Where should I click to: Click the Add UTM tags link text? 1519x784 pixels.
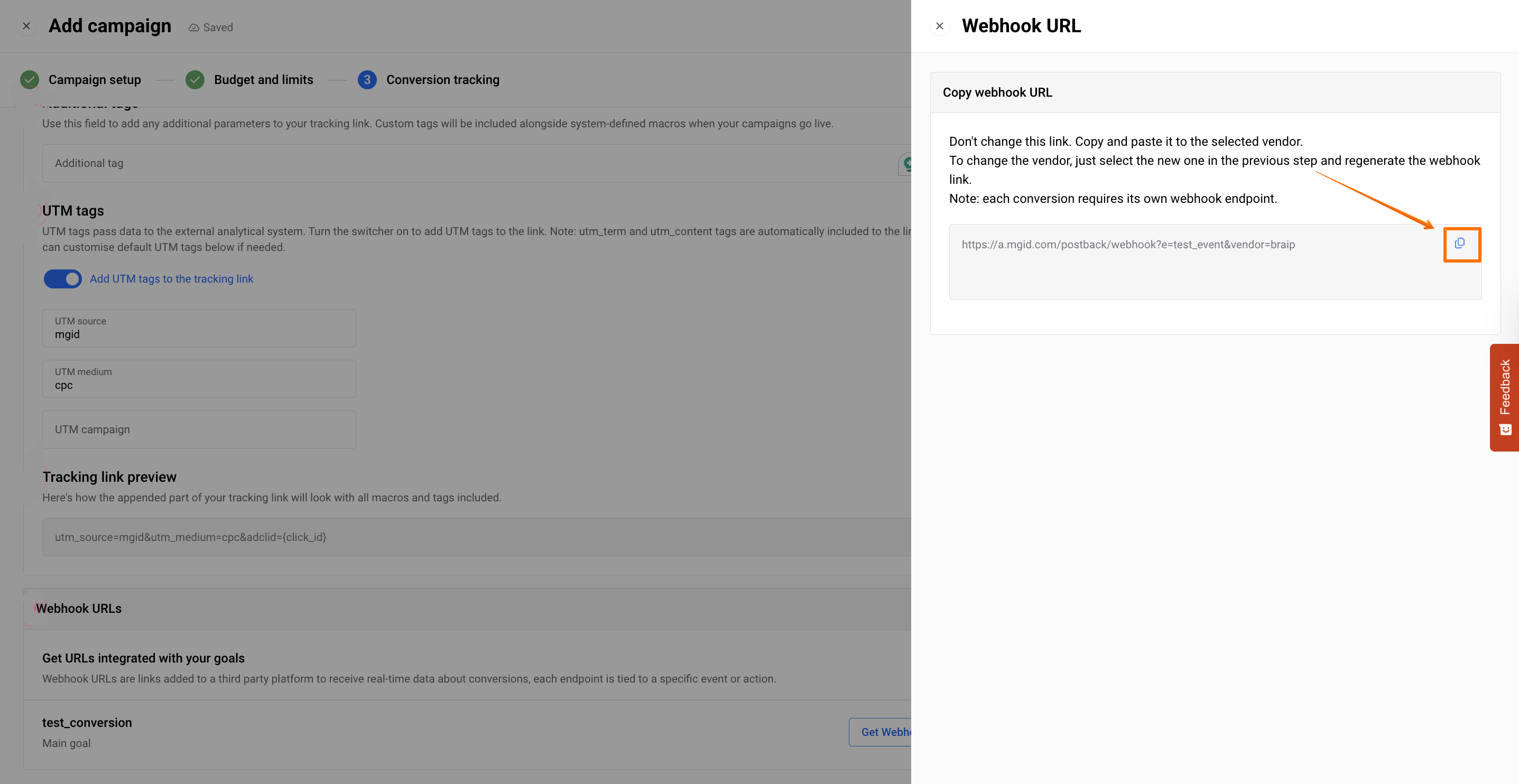[171, 279]
